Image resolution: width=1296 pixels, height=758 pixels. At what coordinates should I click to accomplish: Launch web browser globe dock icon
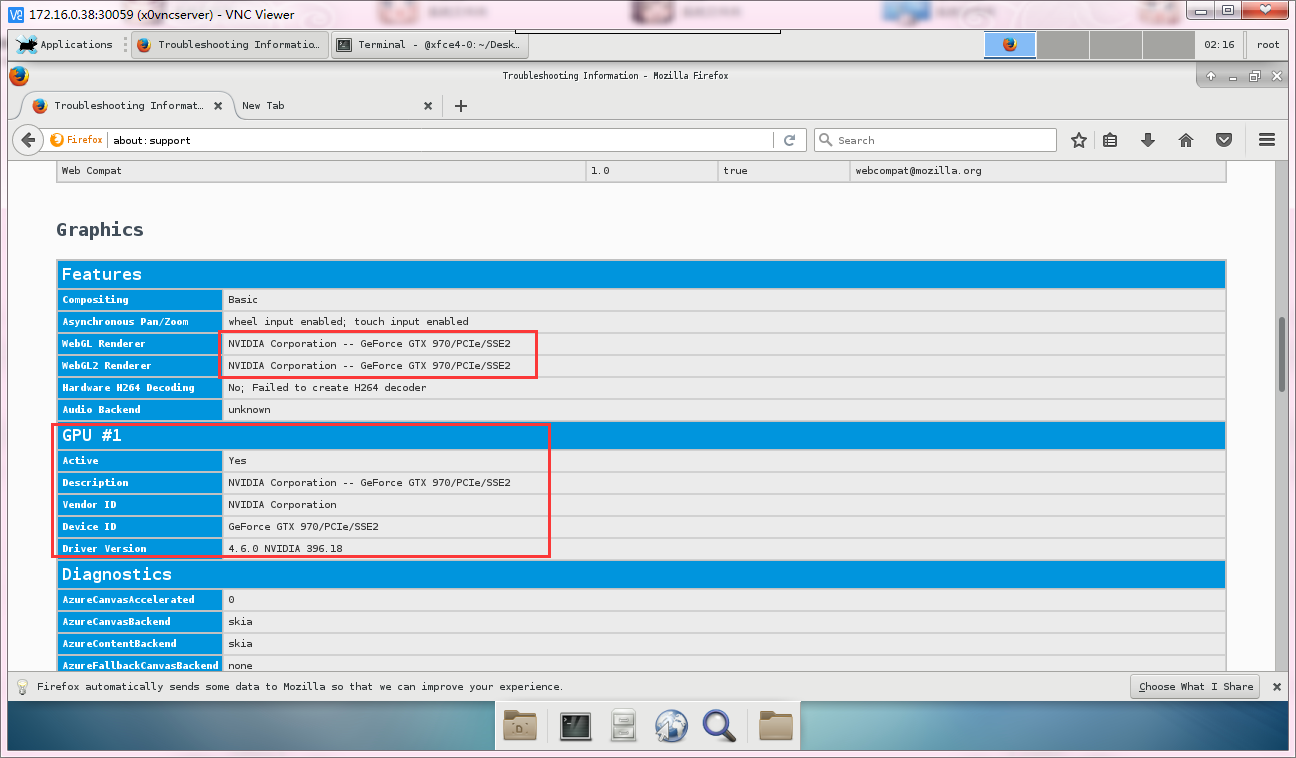point(670,726)
